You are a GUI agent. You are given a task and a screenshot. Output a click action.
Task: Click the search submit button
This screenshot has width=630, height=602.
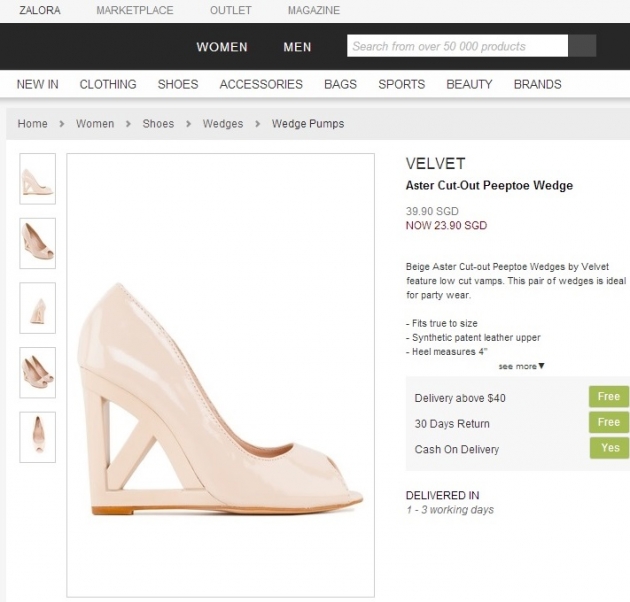coord(582,46)
